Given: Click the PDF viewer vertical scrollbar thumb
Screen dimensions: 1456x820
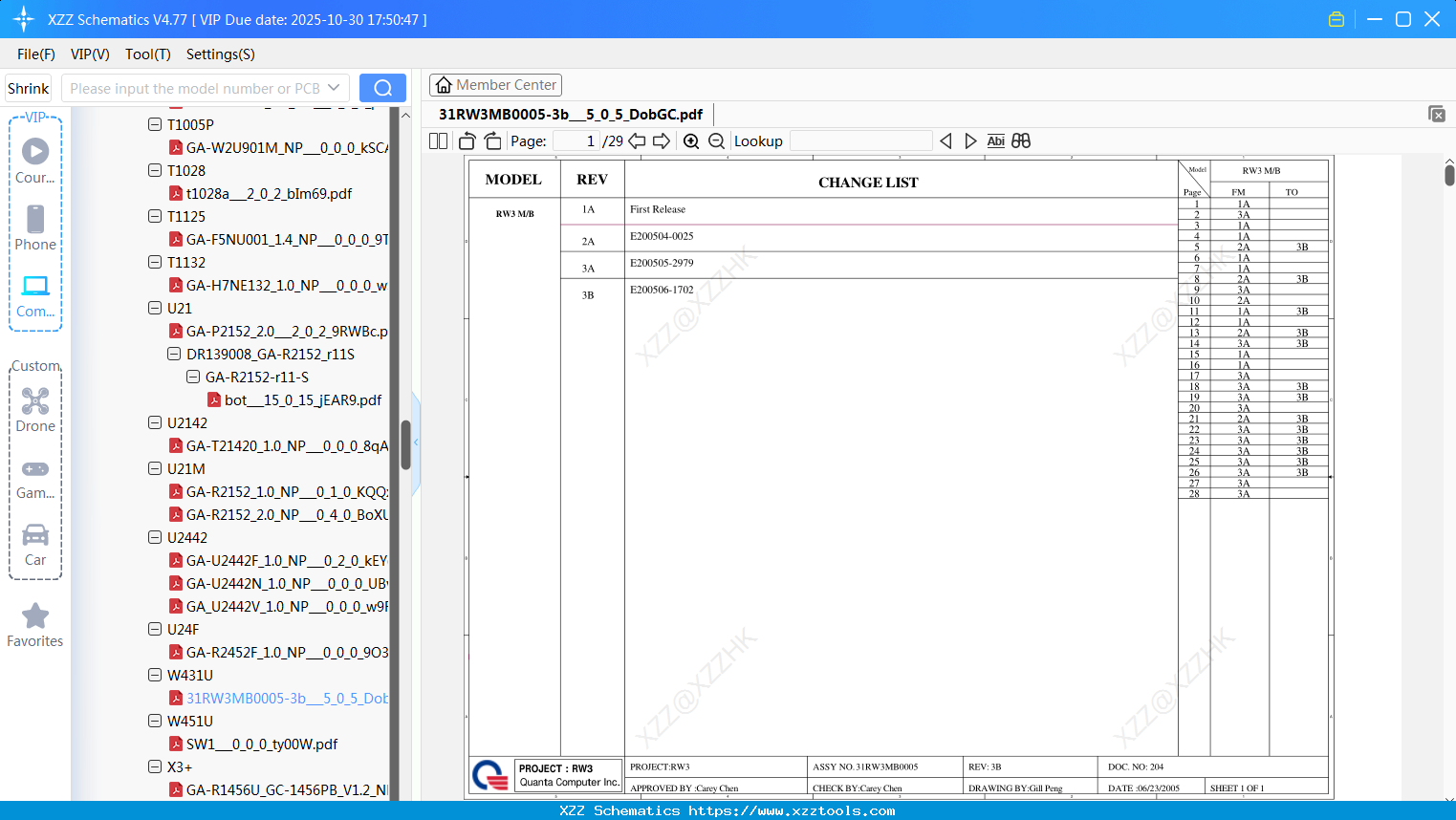Looking at the screenshot, I should point(1449,175).
